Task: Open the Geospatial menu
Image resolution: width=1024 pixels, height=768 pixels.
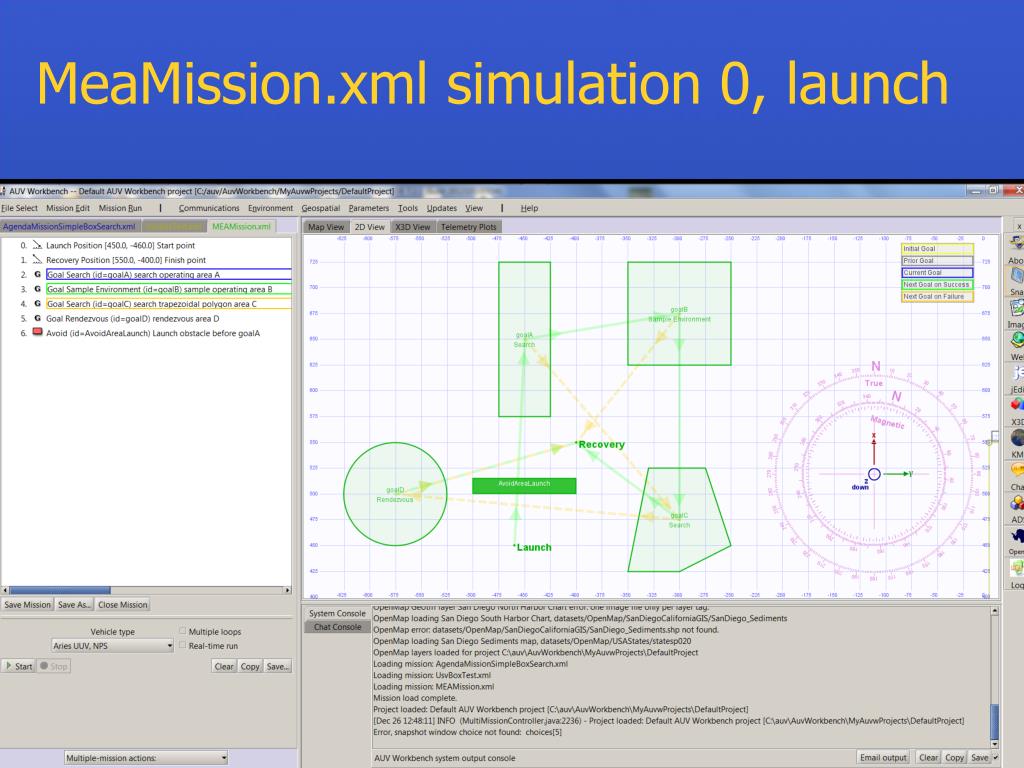Action: pyautogui.click(x=321, y=208)
